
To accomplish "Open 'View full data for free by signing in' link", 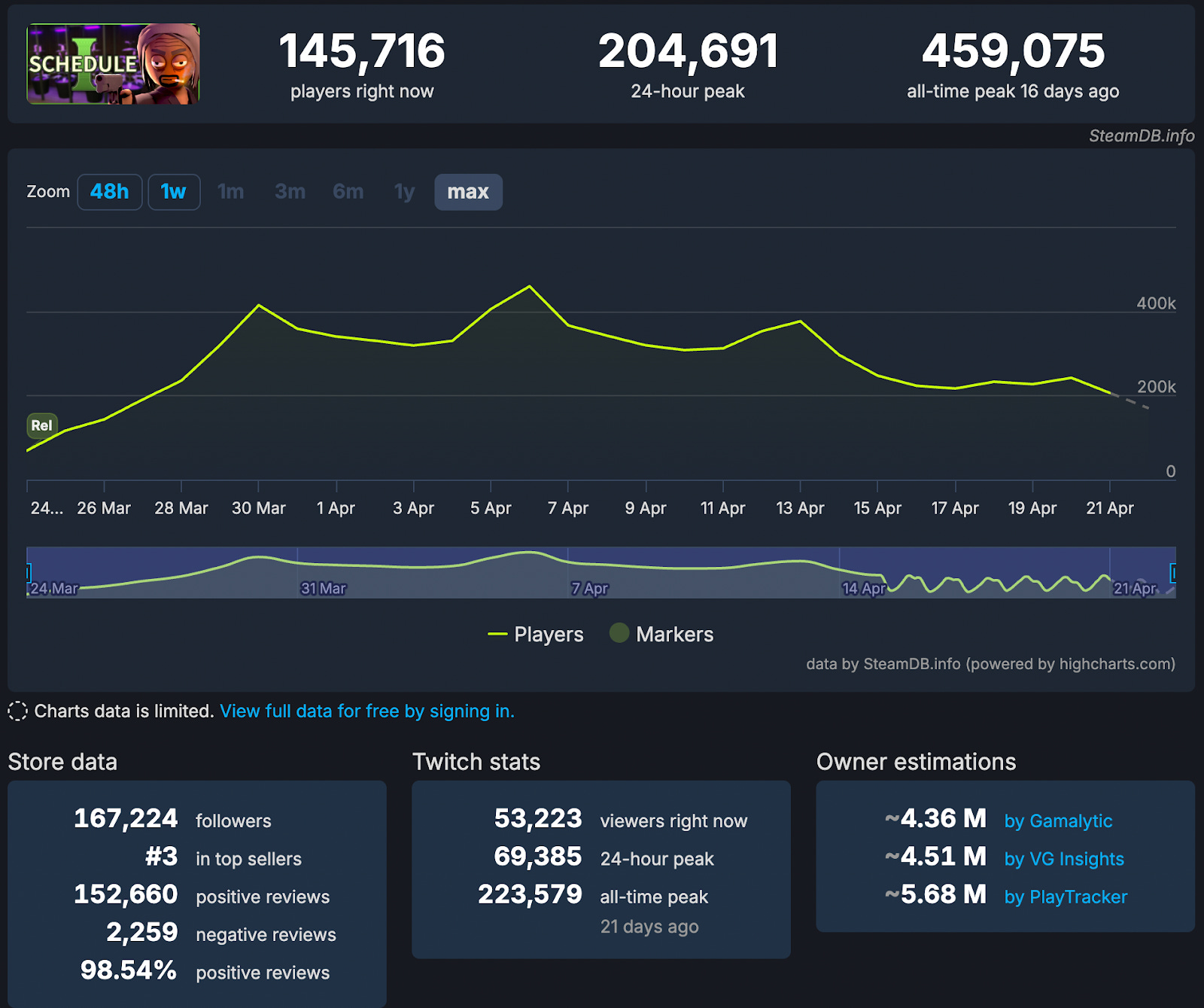I will [367, 711].
